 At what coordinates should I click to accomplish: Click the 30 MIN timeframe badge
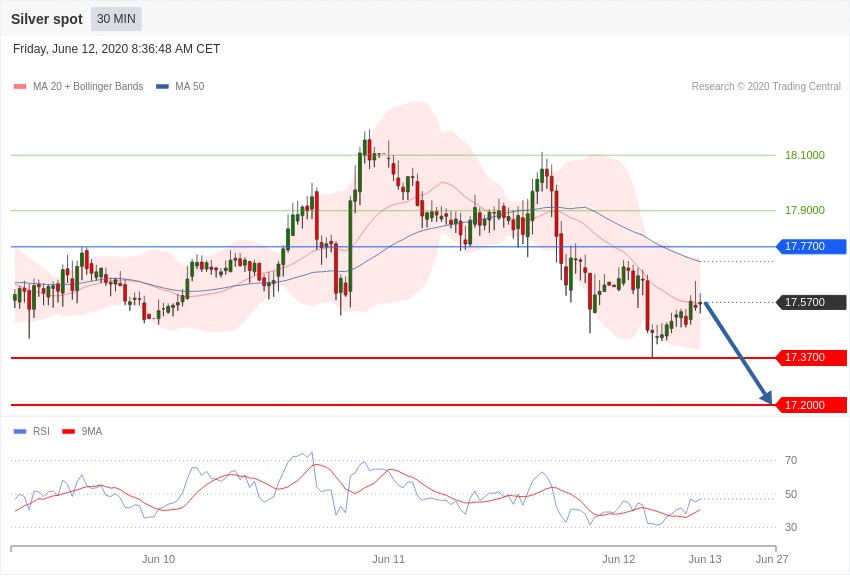pyautogui.click(x=116, y=19)
